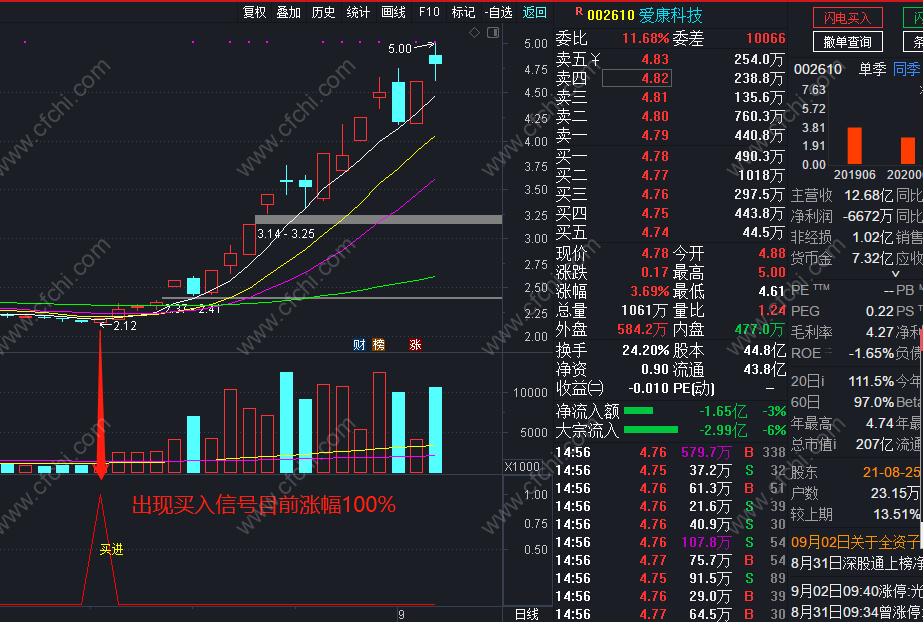
Task: Click the 内盘 value 477.0万
Action: tap(759, 330)
